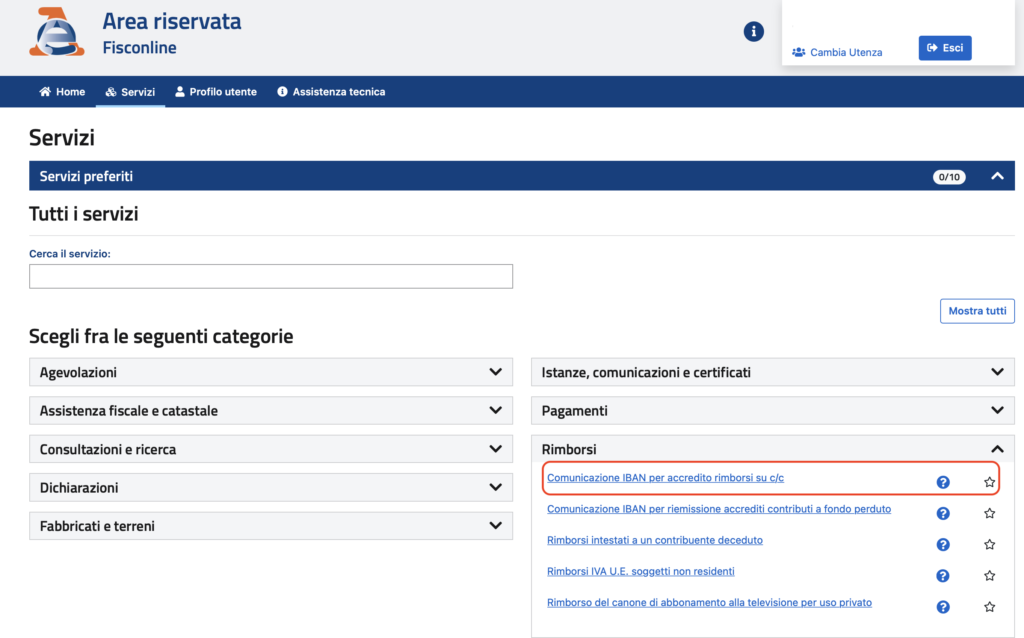Click the Mostra tutti button

click(977, 311)
